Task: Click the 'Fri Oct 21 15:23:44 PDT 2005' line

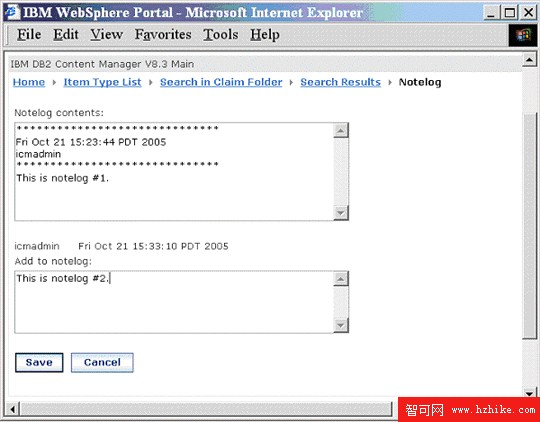Action: (91, 142)
